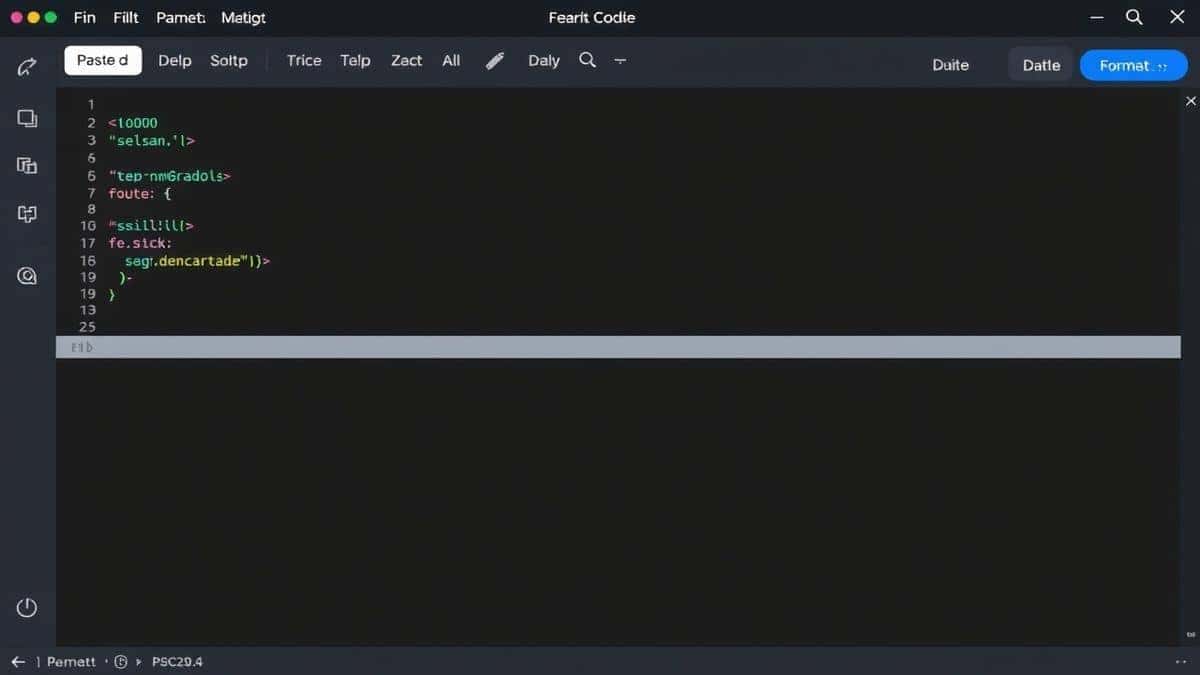
Task: Switch to the Telp tab
Action: [355, 60]
